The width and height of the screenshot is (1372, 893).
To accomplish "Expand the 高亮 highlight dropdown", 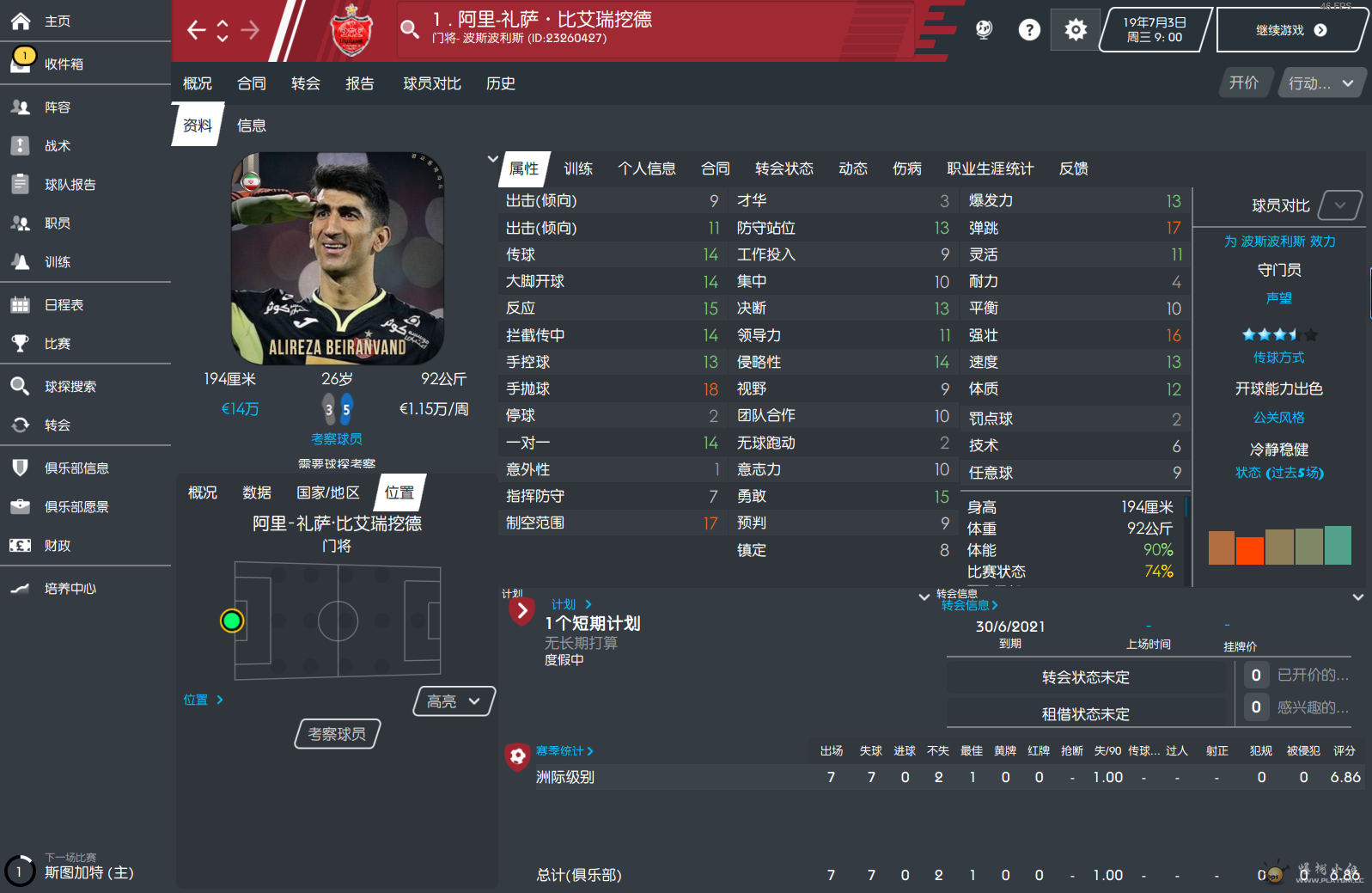I will click(x=454, y=701).
